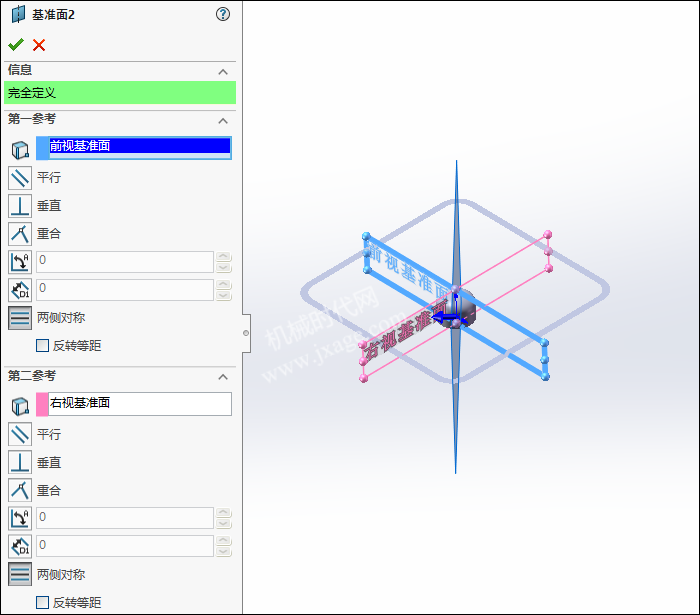Toggle the offset distance option in second reference

pyautogui.click(x=20, y=547)
